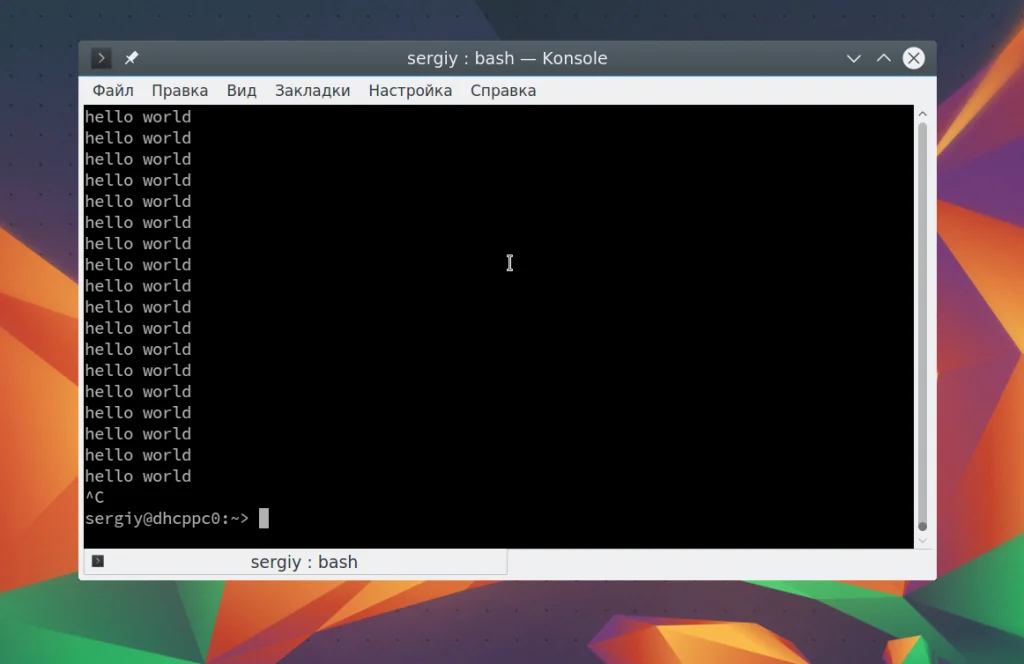Open the Файл menu
Image resolution: width=1024 pixels, height=664 pixels.
[113, 91]
